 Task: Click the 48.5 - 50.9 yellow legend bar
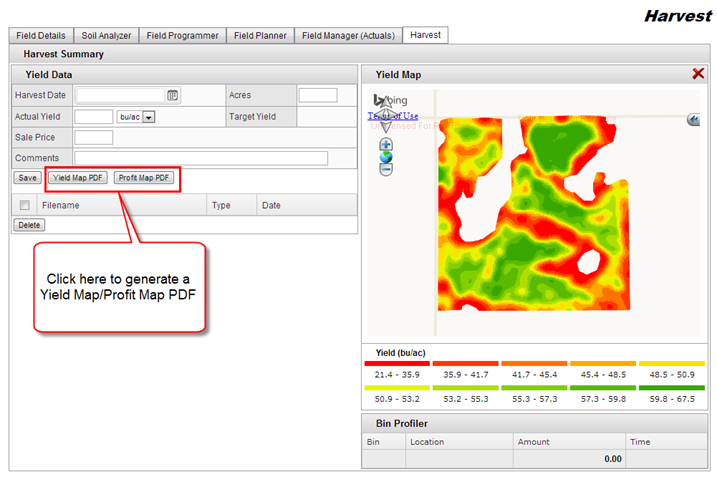pyautogui.click(x=672, y=364)
